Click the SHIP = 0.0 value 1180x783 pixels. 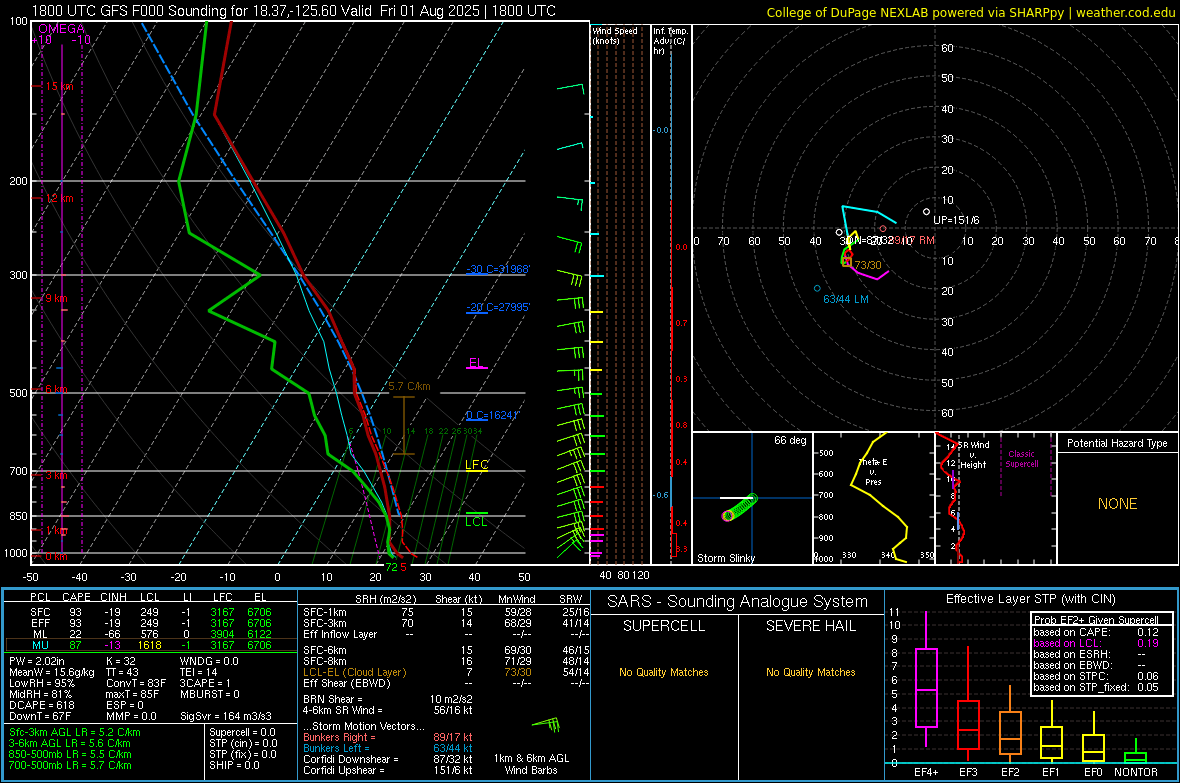click(234, 765)
